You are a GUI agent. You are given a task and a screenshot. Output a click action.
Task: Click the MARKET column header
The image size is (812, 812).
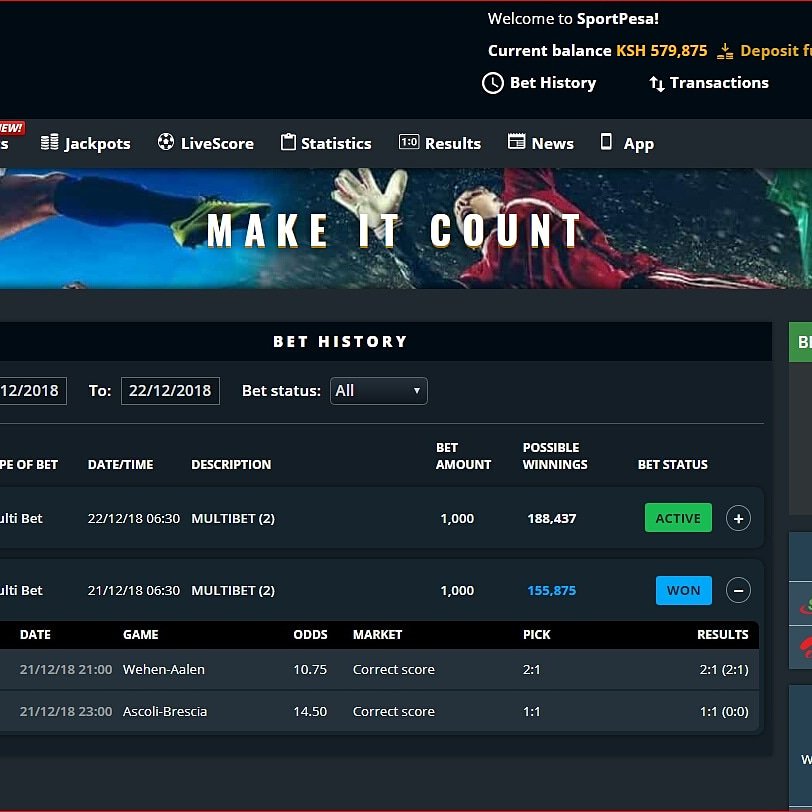point(378,634)
